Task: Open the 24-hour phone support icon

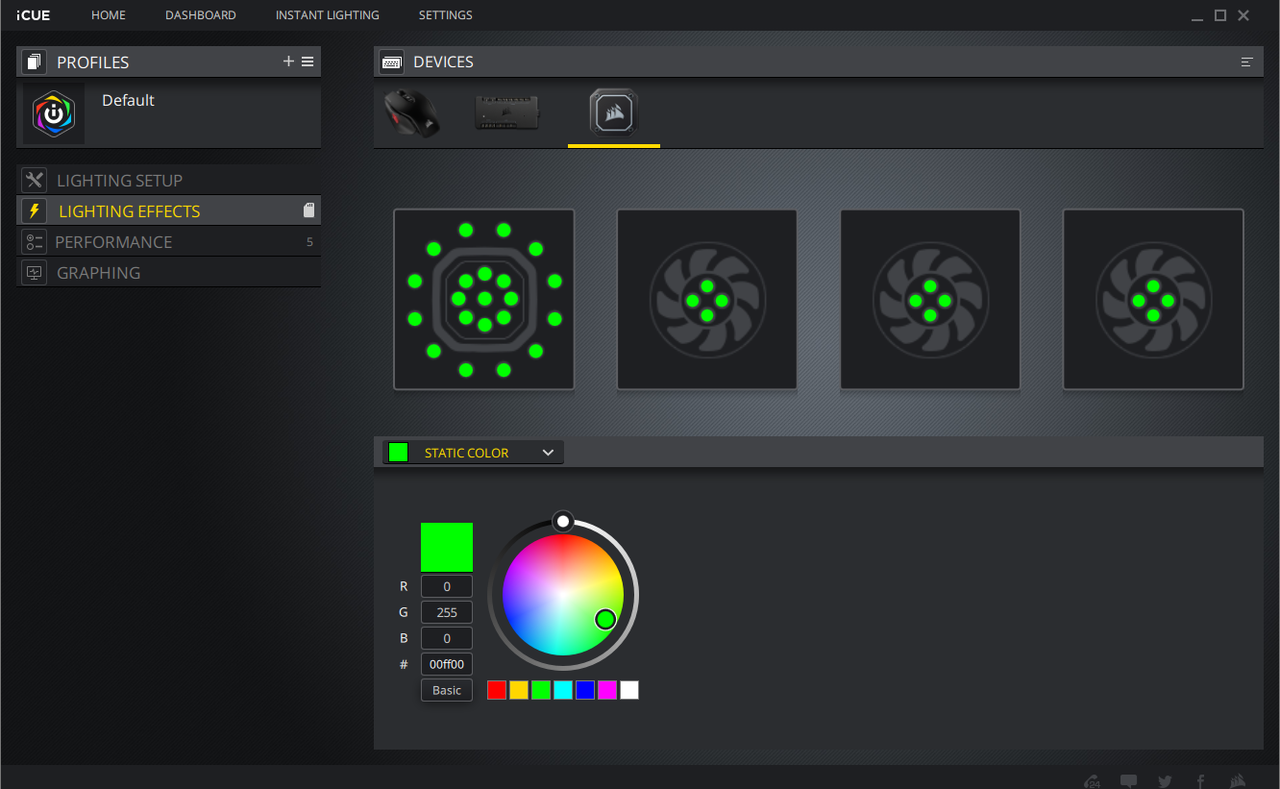Action: click(x=1092, y=781)
